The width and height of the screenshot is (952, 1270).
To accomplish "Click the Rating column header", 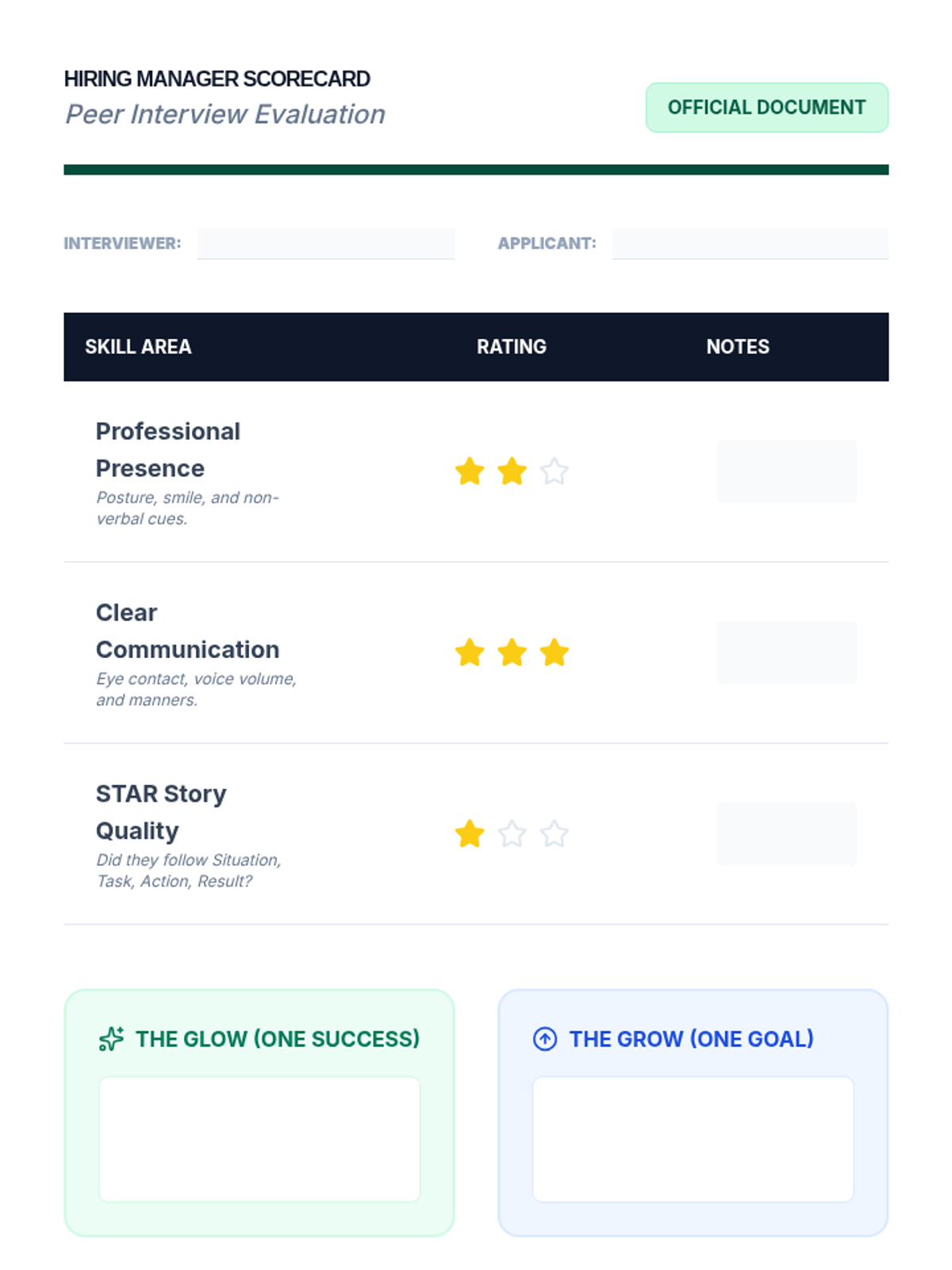I will click(x=512, y=347).
